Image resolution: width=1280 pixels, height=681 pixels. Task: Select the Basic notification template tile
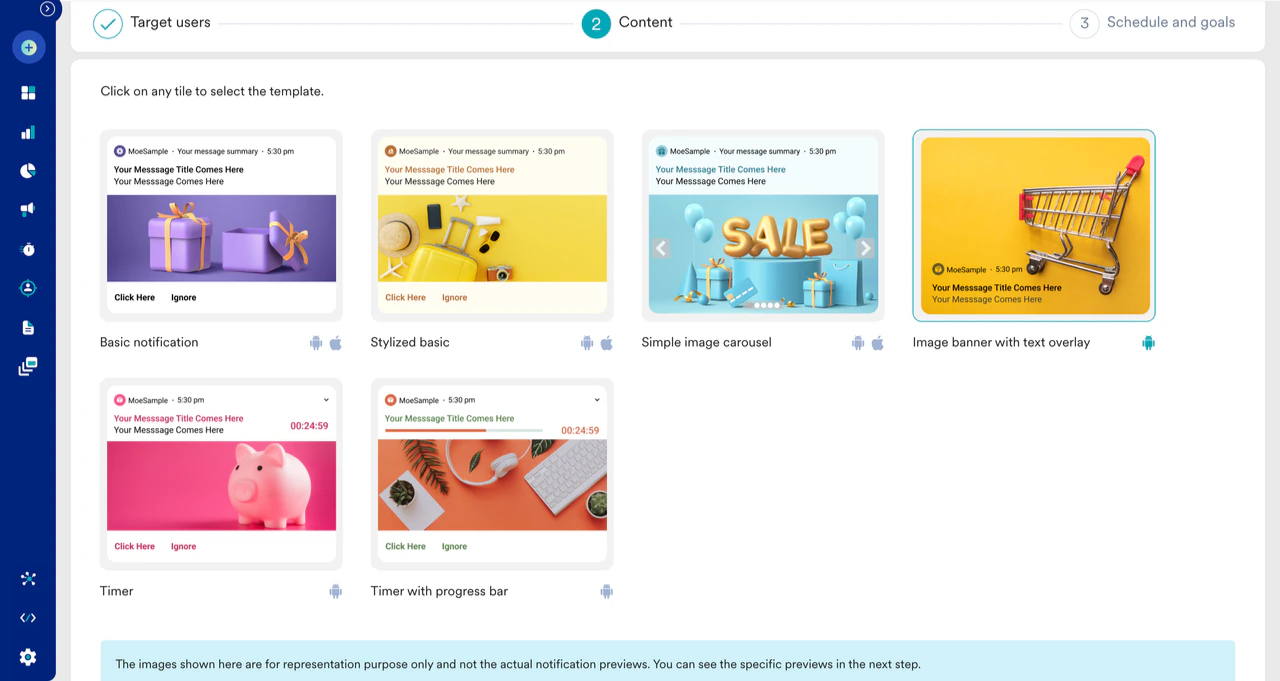pyautogui.click(x=221, y=225)
